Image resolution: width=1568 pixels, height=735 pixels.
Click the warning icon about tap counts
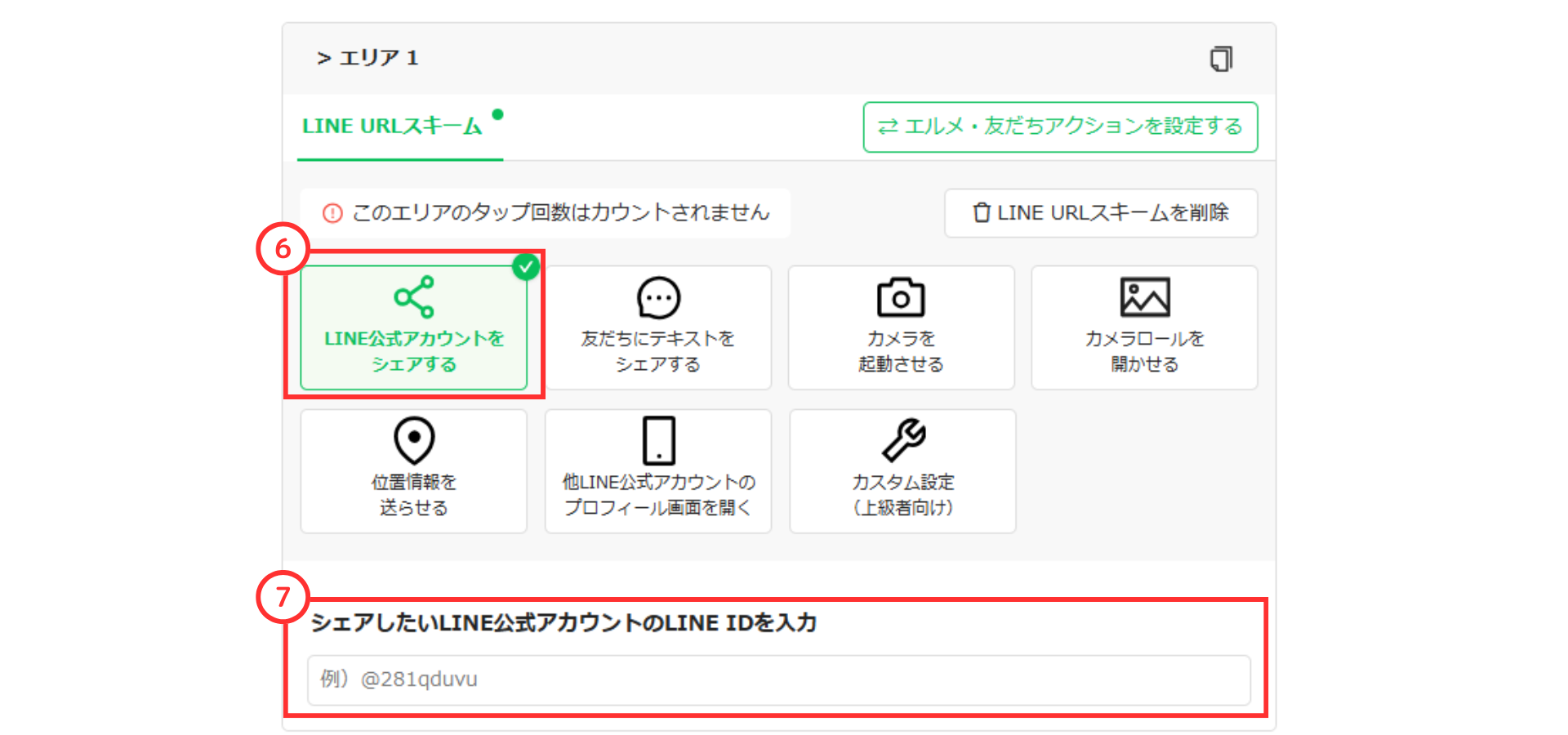click(x=333, y=212)
